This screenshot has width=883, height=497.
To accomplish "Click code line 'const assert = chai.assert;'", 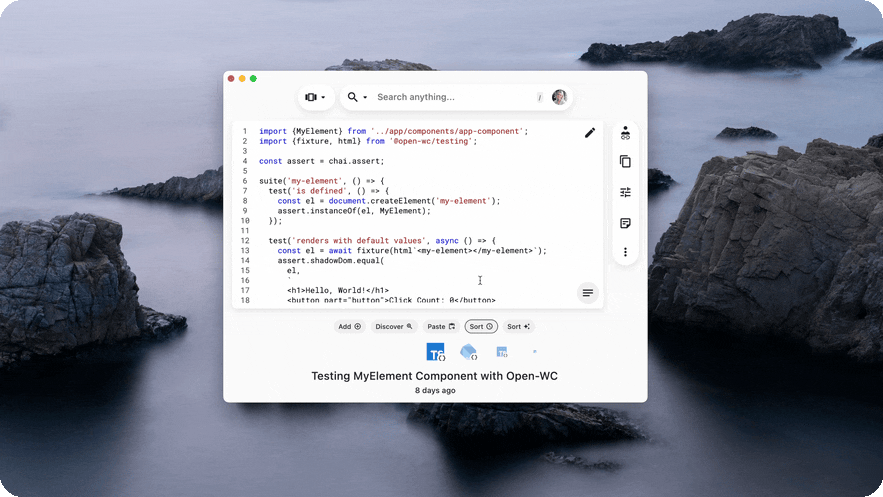I will (322, 161).
